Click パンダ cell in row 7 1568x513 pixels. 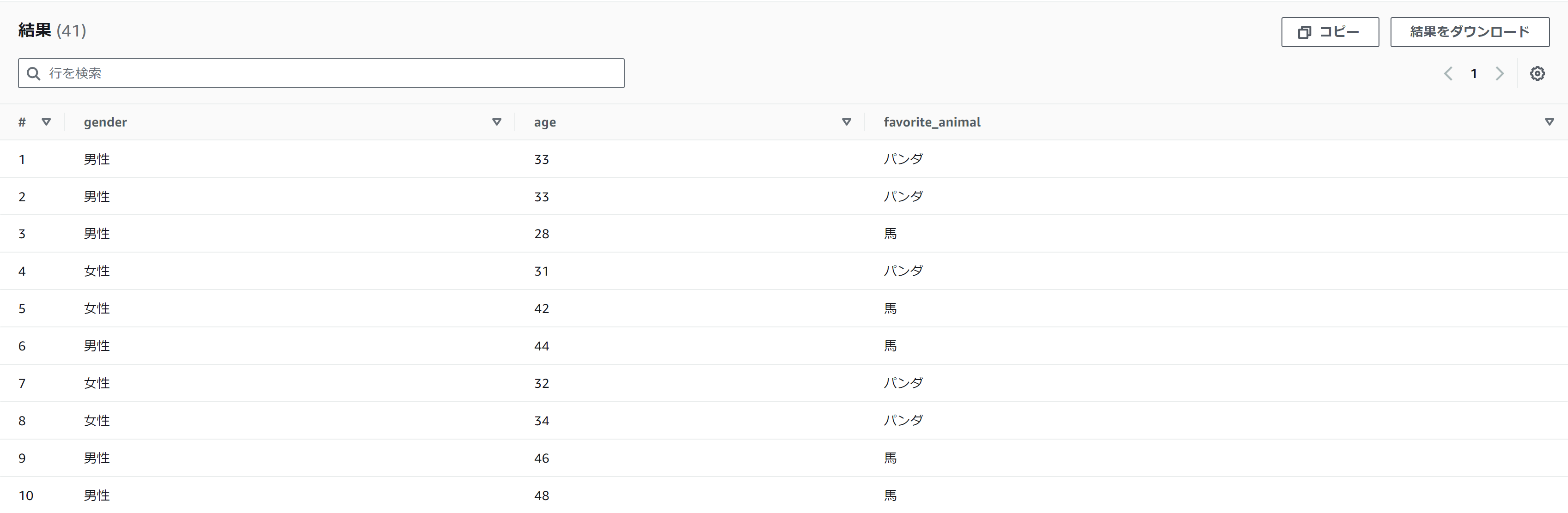click(903, 383)
